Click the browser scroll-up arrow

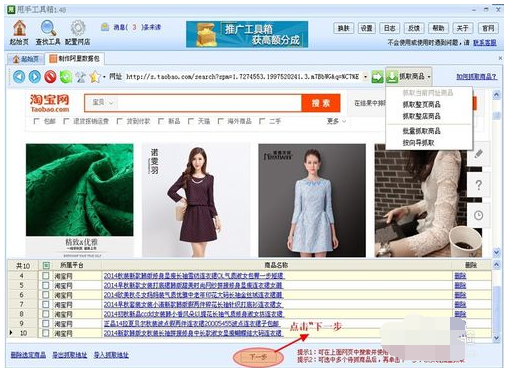(496, 95)
